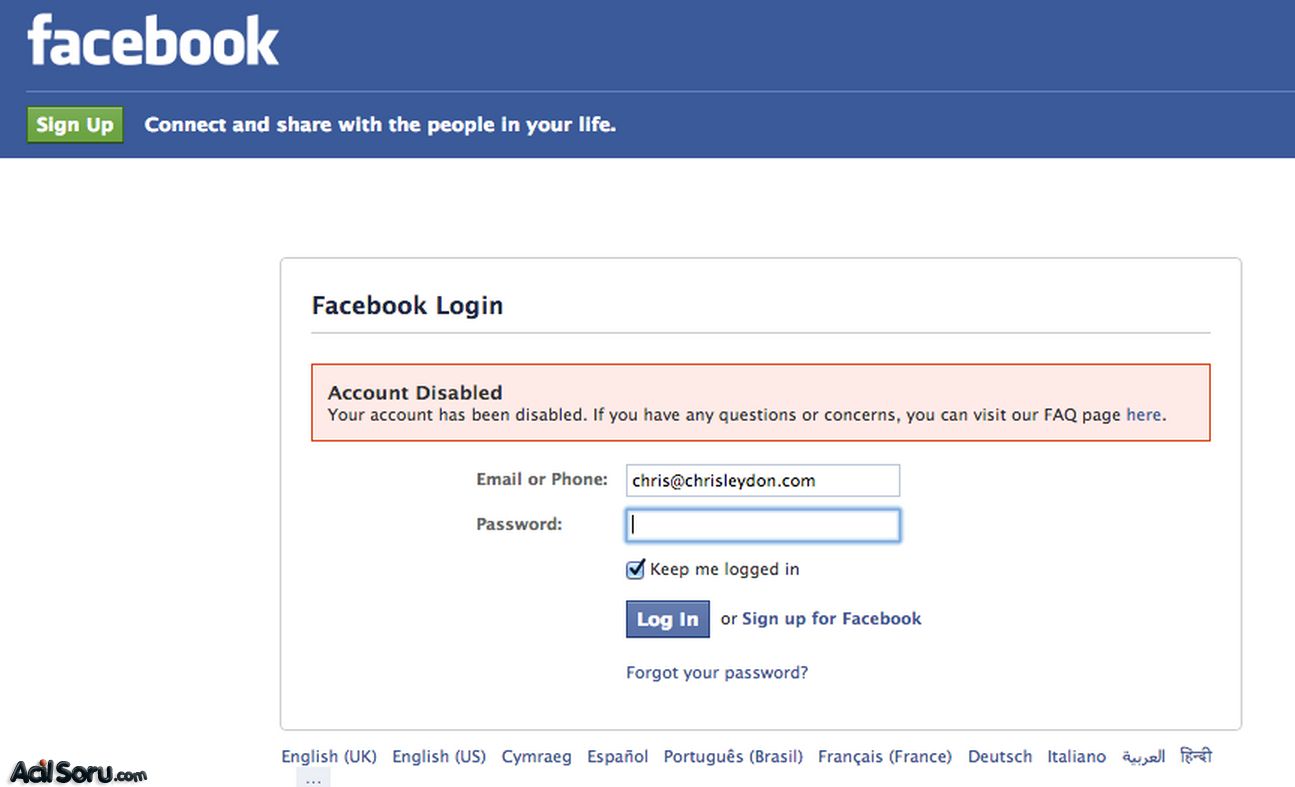Expand more languages with ellipsis button

[313, 778]
